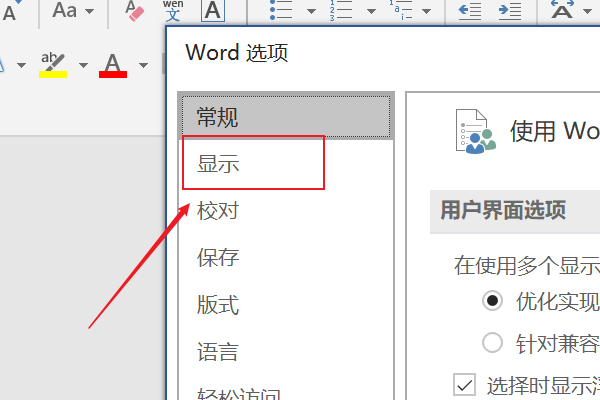Click the Asian Layout icon (A with arrows)
The image size is (600, 400).
pyautogui.click(x=562, y=10)
